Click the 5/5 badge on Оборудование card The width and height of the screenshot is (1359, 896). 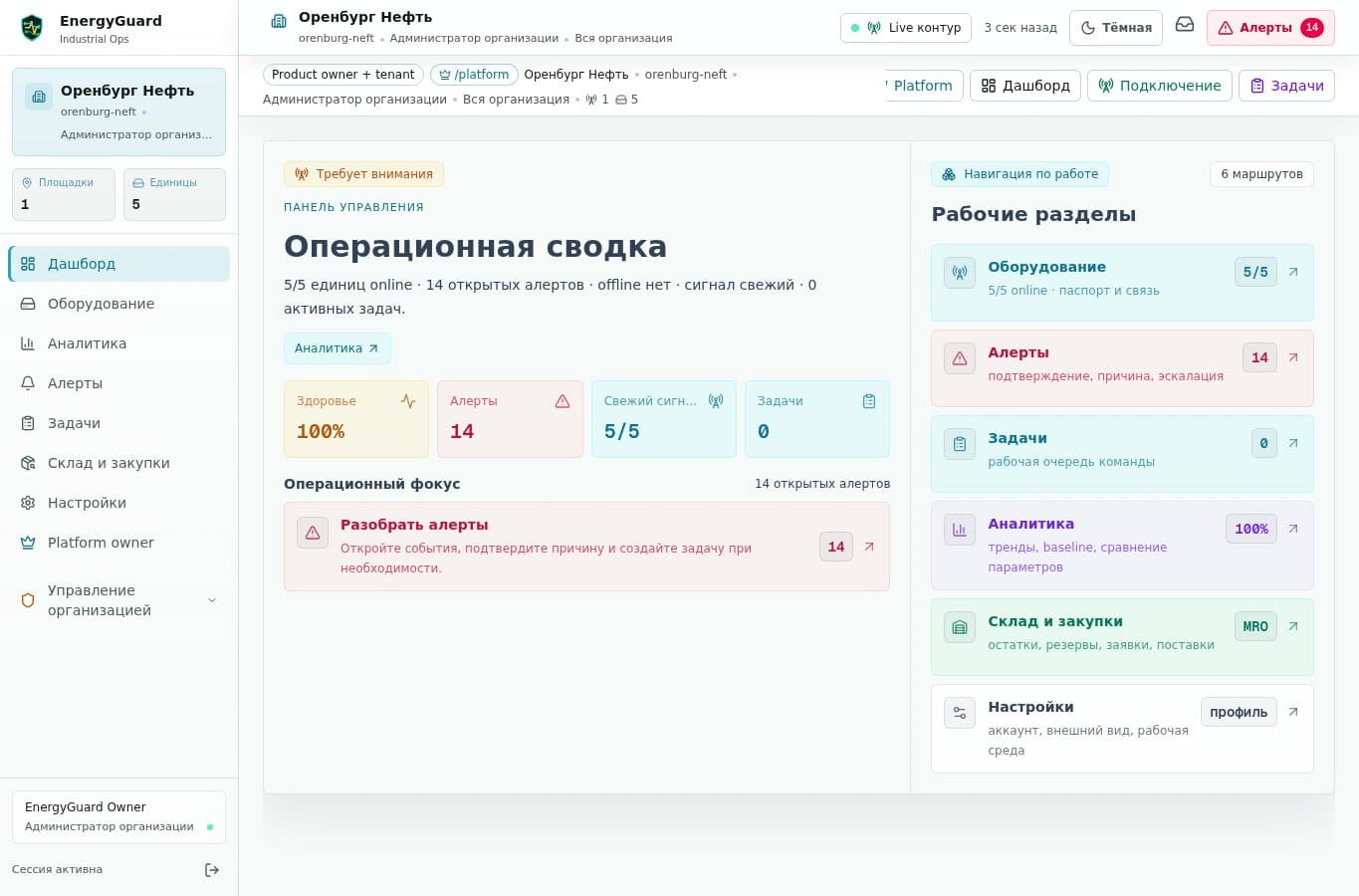coord(1255,272)
